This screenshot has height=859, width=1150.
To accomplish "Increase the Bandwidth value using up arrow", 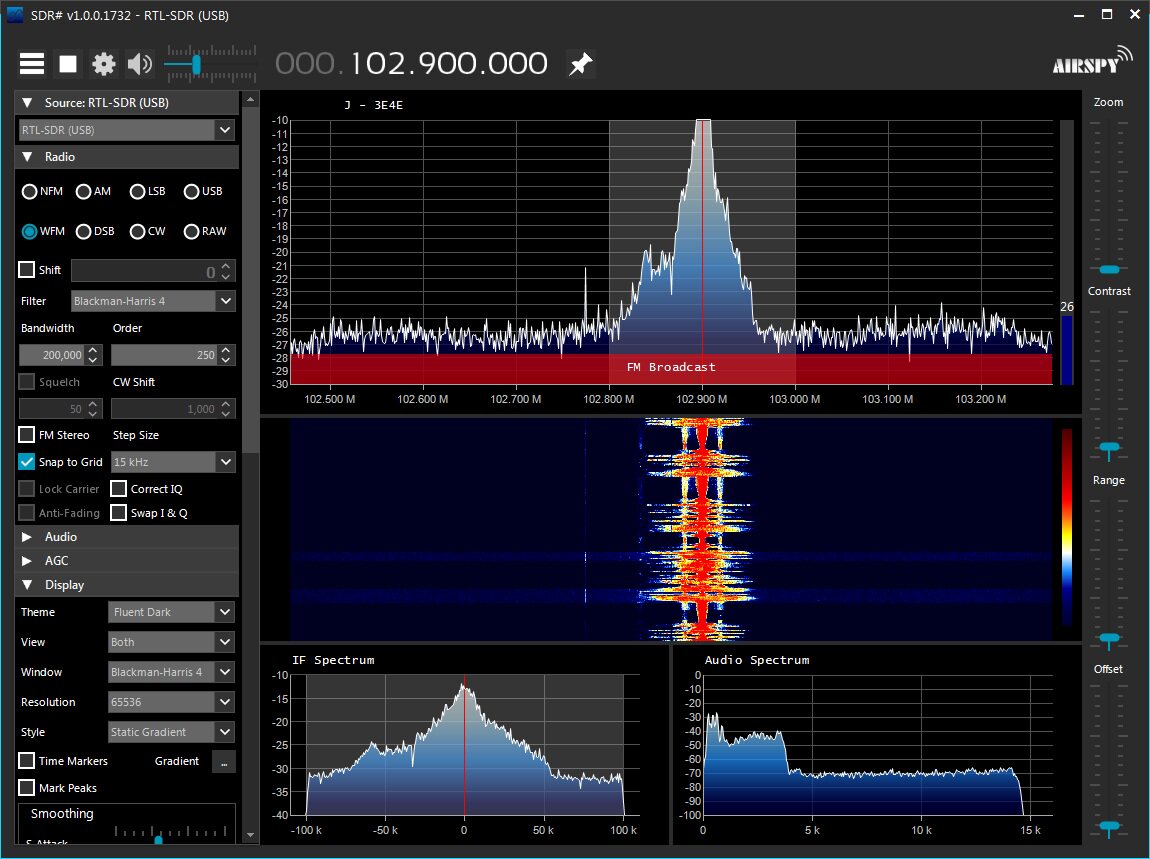I will click(94, 350).
